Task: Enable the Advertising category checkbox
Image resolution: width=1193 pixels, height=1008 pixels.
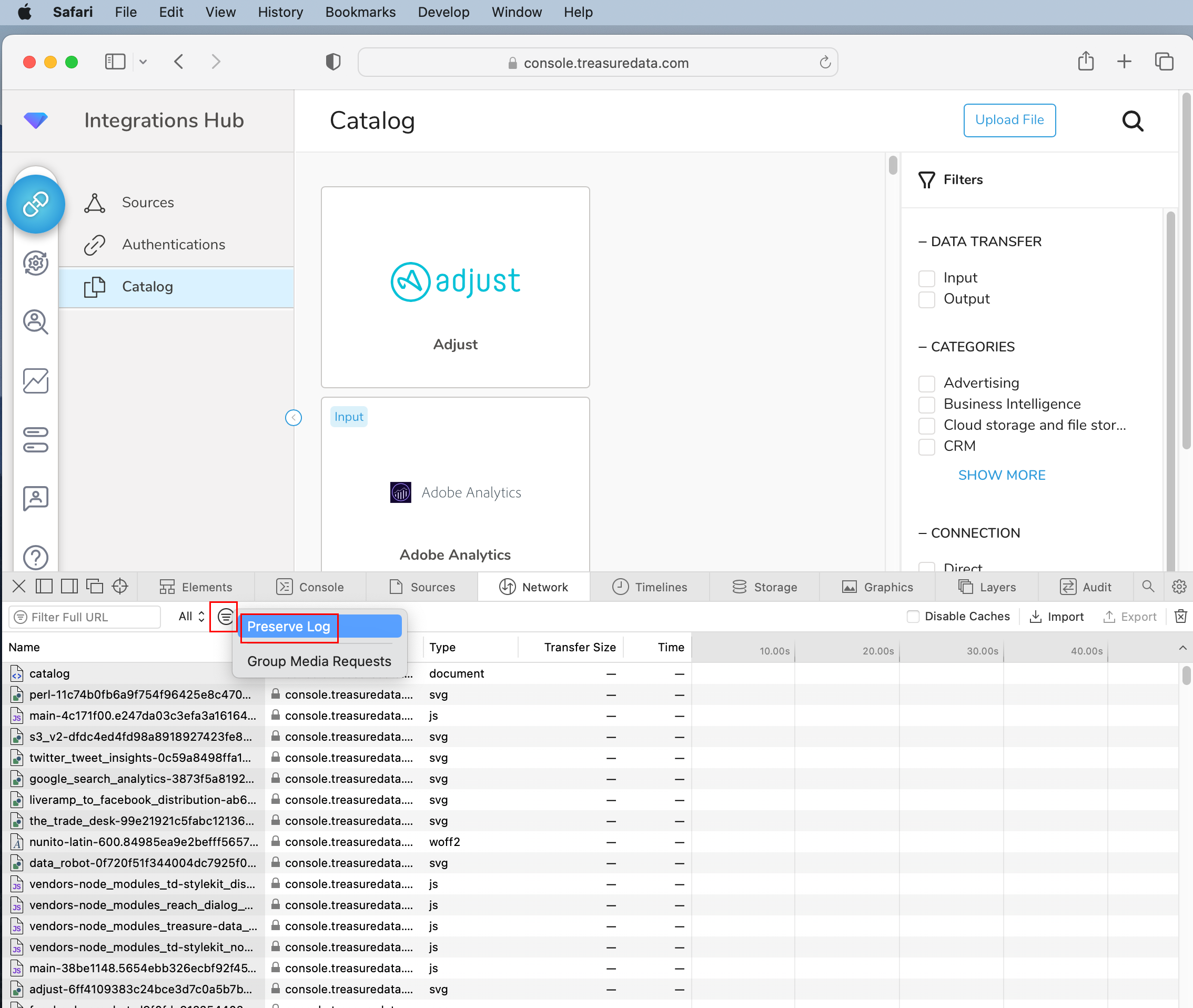Action: click(x=926, y=384)
